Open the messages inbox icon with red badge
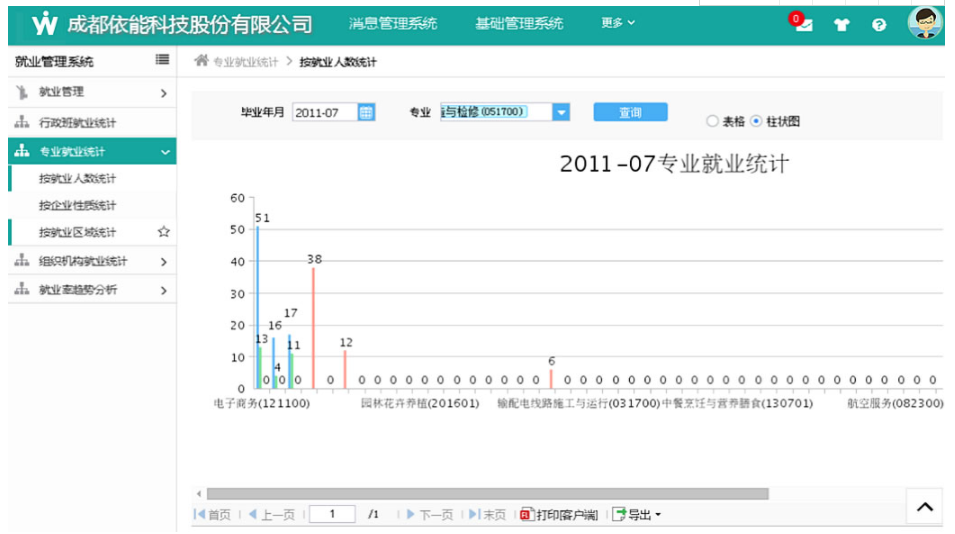This screenshot has height=534, width=955. tap(800, 23)
